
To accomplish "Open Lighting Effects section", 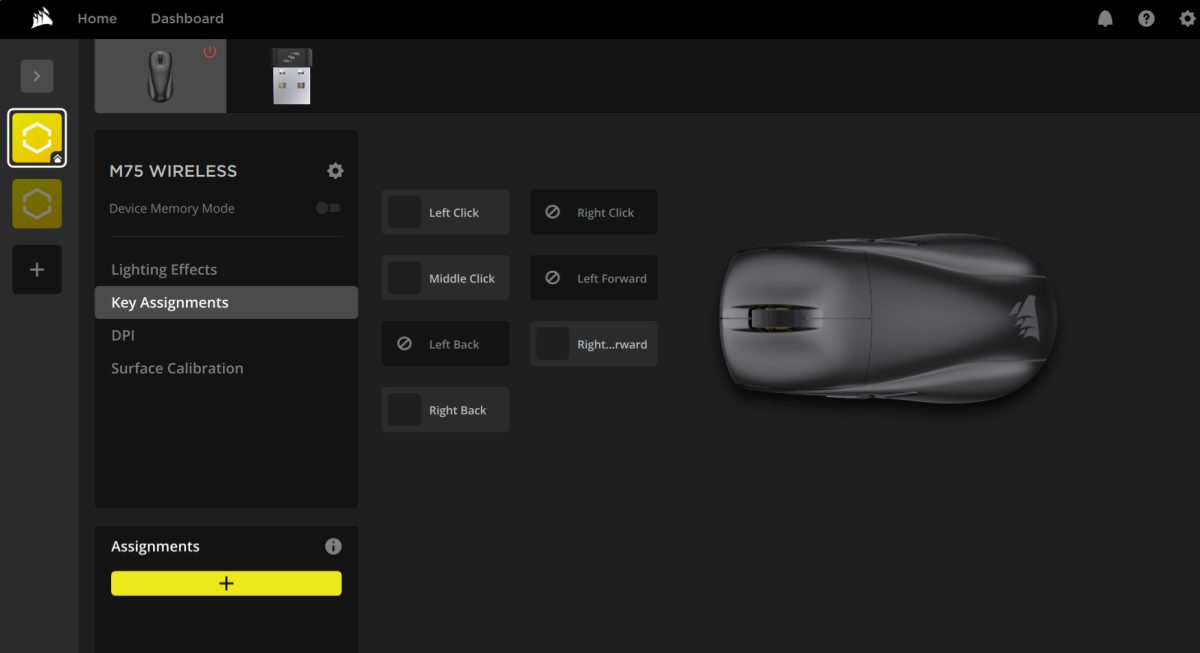I will point(164,270).
